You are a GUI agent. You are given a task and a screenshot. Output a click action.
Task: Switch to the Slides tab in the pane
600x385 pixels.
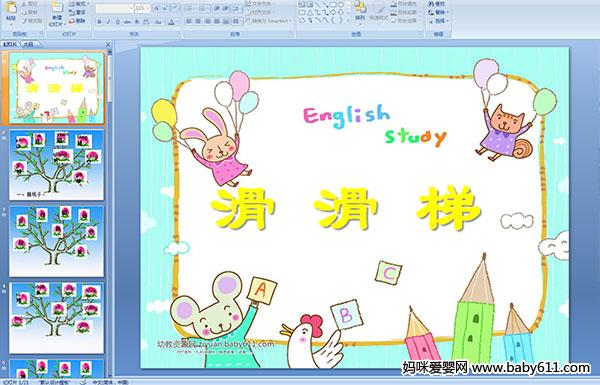10,44
